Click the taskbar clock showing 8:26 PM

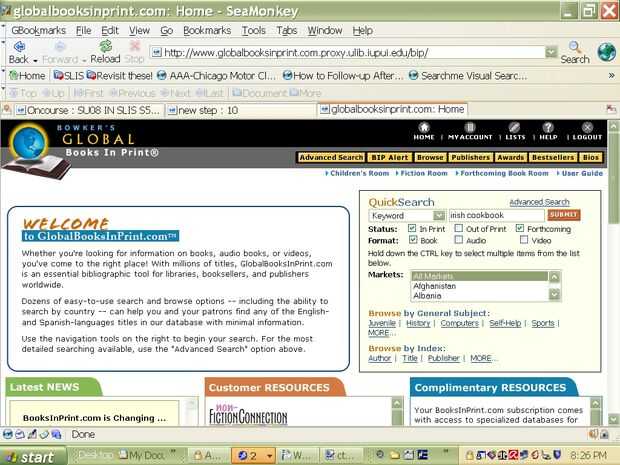[588, 455]
